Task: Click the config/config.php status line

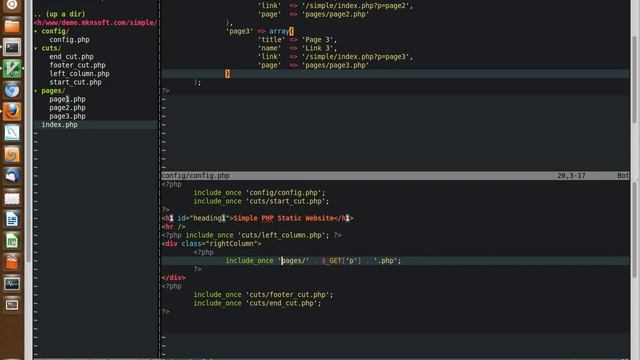Action: (395, 176)
